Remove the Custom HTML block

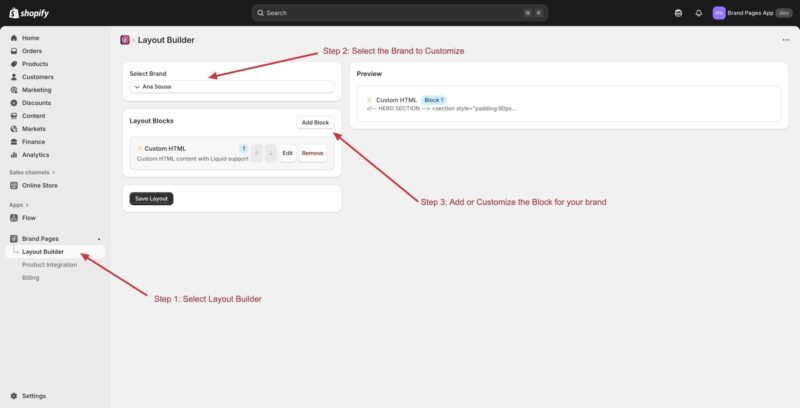pos(313,153)
